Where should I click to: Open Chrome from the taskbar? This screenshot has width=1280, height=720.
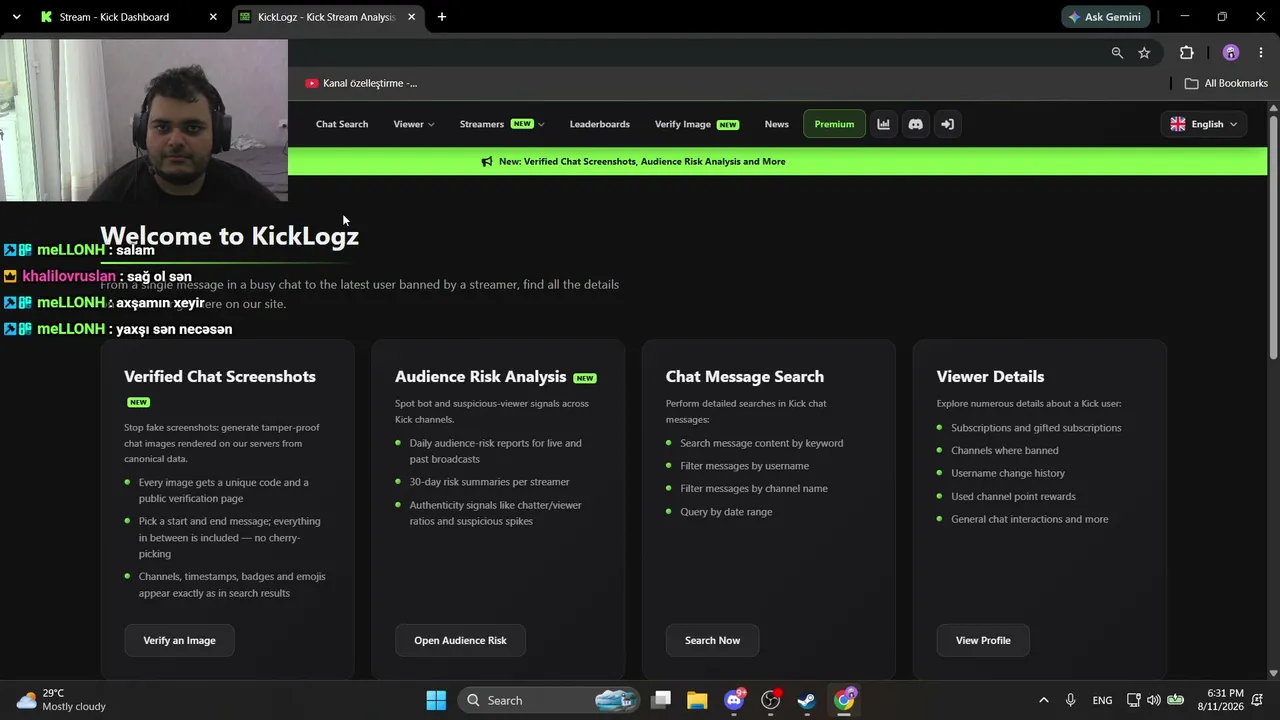[x=844, y=700]
